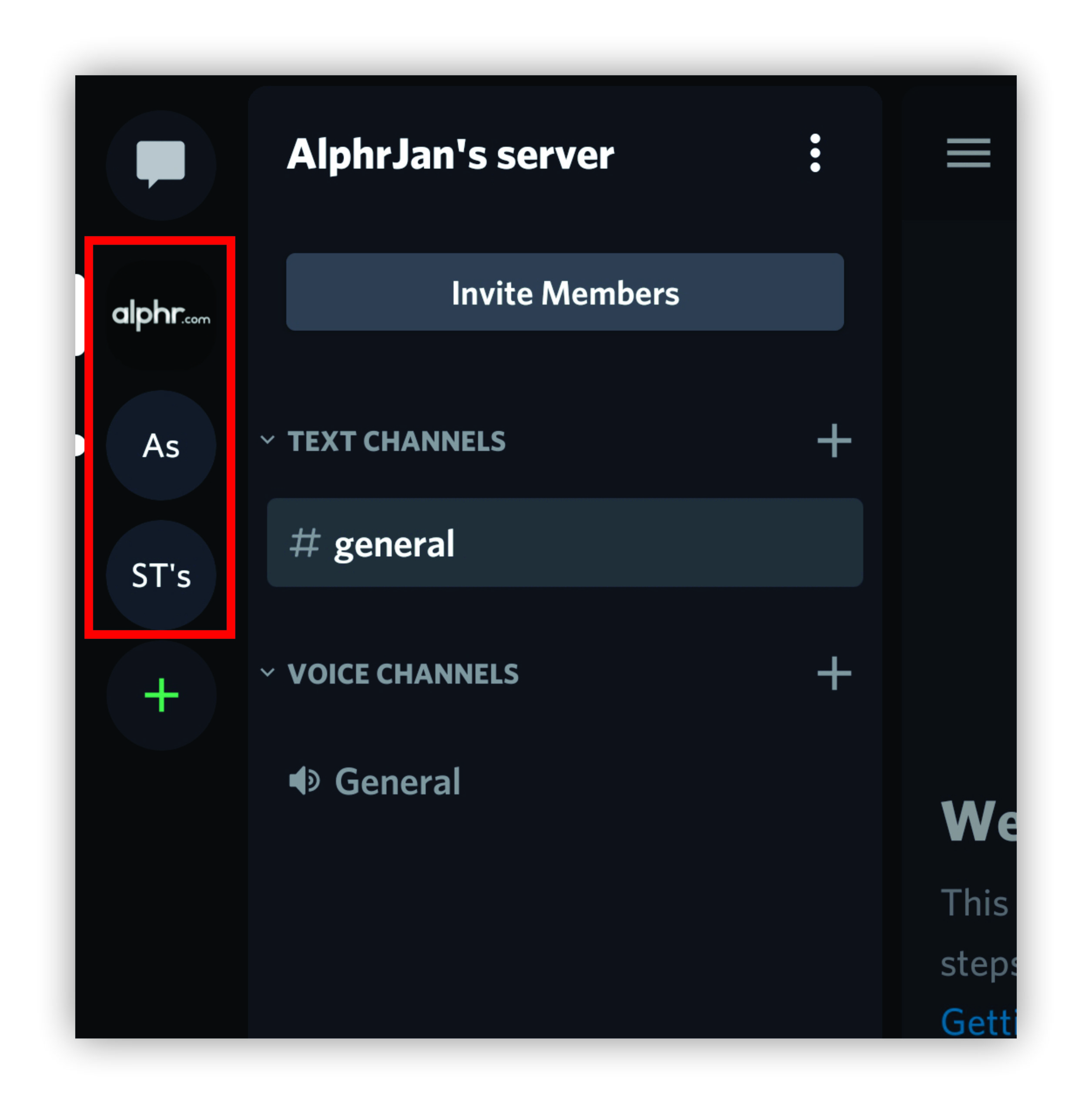
Task: Switch to the "As" server
Action: pos(161,445)
